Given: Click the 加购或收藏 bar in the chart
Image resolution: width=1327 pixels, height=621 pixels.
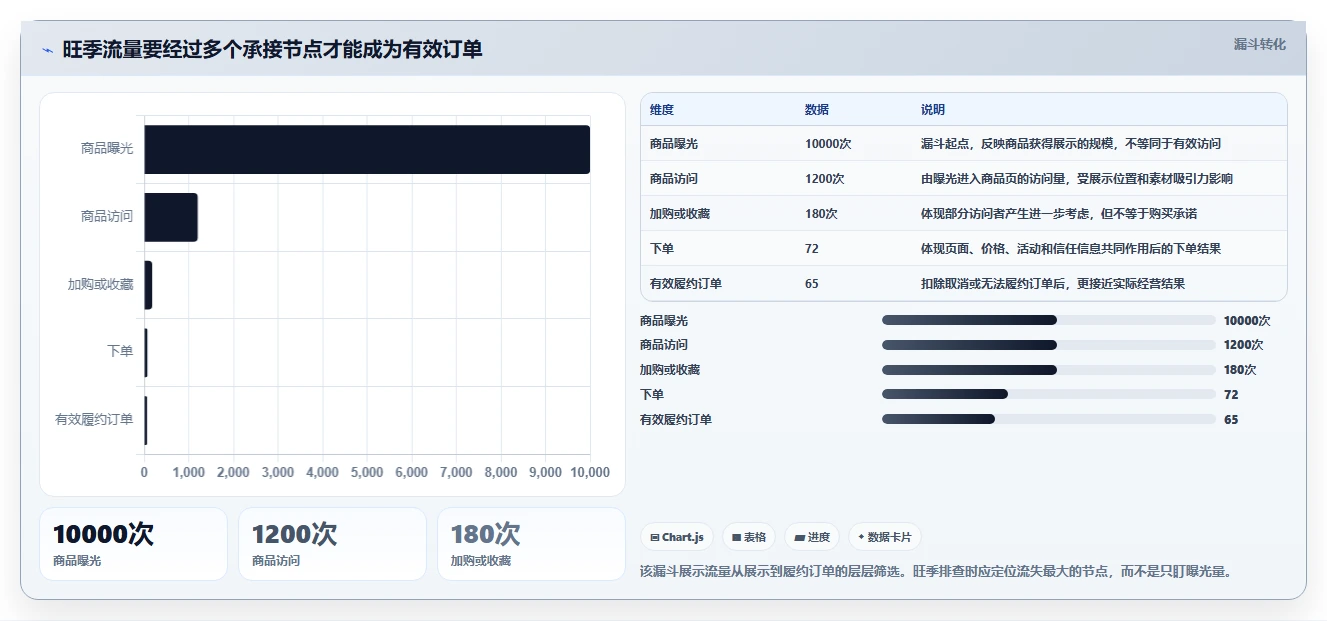Looking at the screenshot, I should [148, 285].
